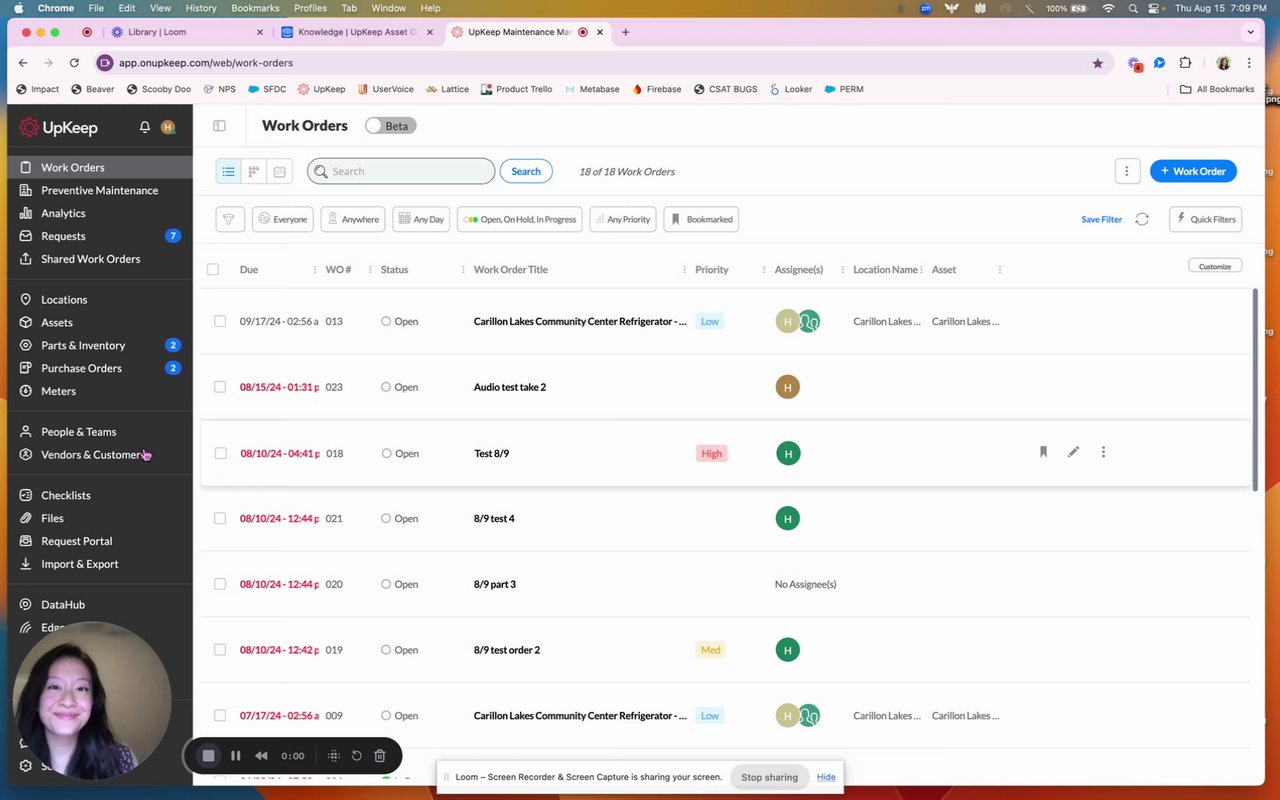Open macOS Spotlight search icon
The height and width of the screenshot is (800, 1280).
[1133, 8]
